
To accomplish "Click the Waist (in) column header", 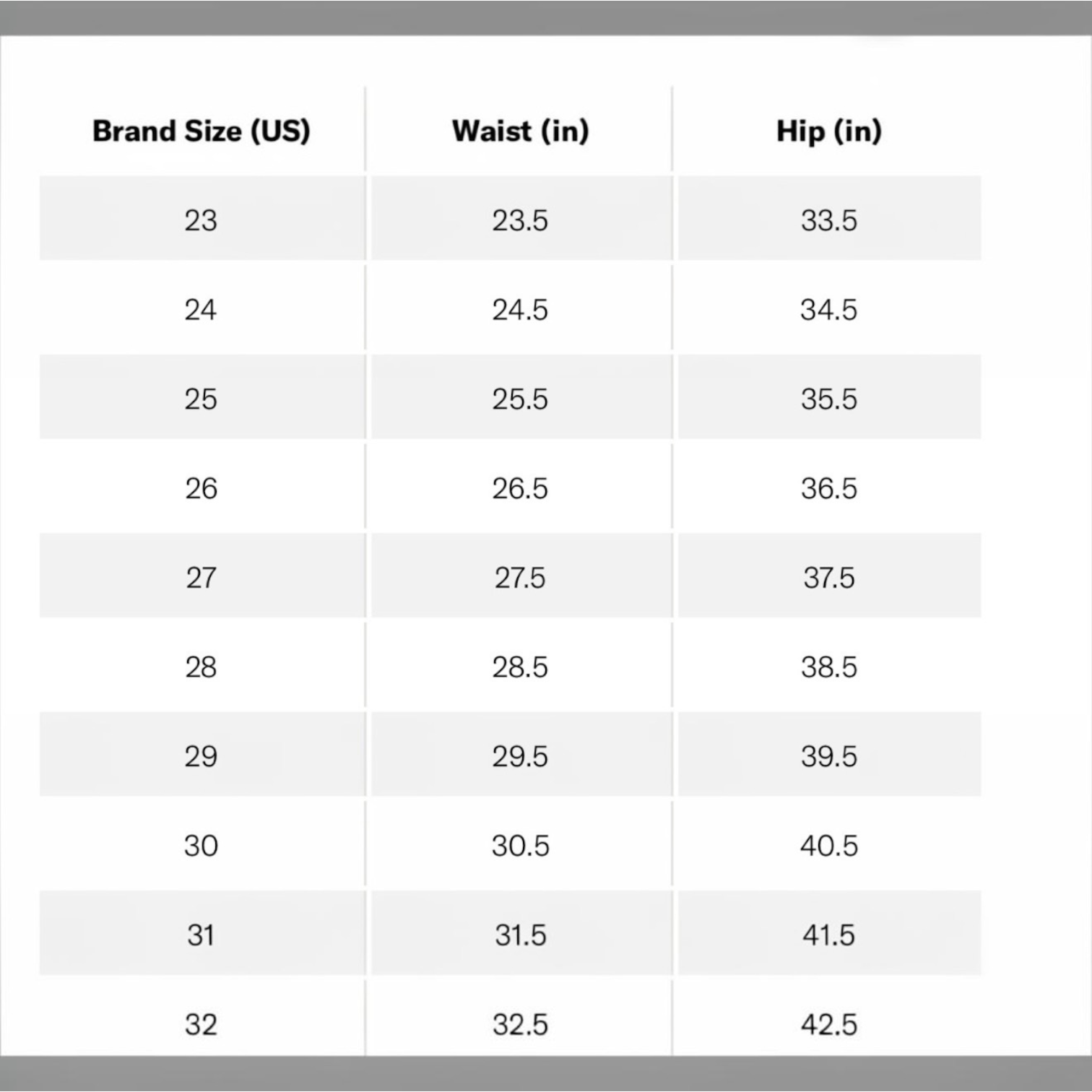I will tap(520, 131).
